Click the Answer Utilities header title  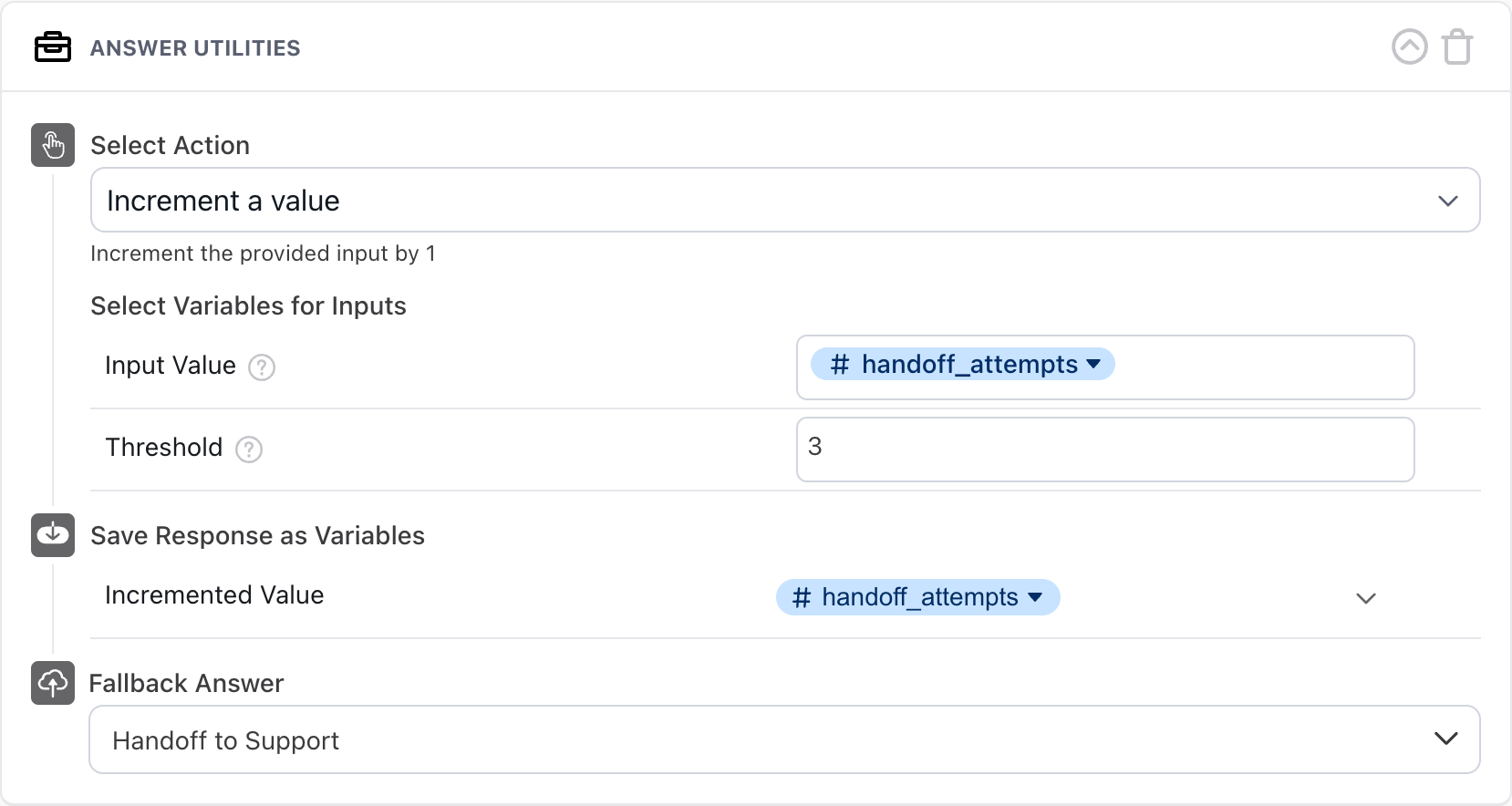coord(195,48)
